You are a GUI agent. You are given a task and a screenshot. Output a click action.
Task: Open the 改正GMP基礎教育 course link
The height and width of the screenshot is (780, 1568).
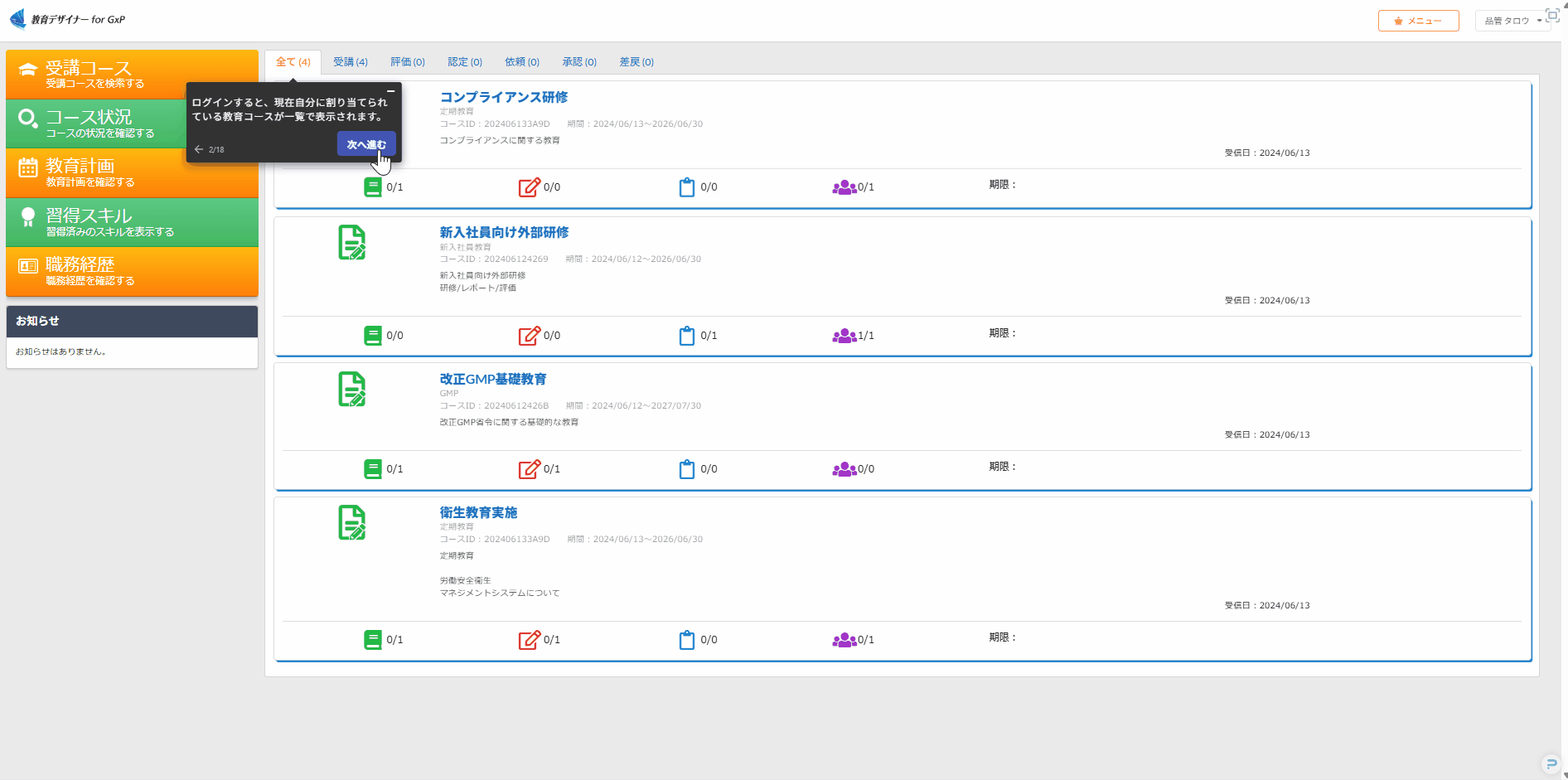pyautogui.click(x=493, y=379)
